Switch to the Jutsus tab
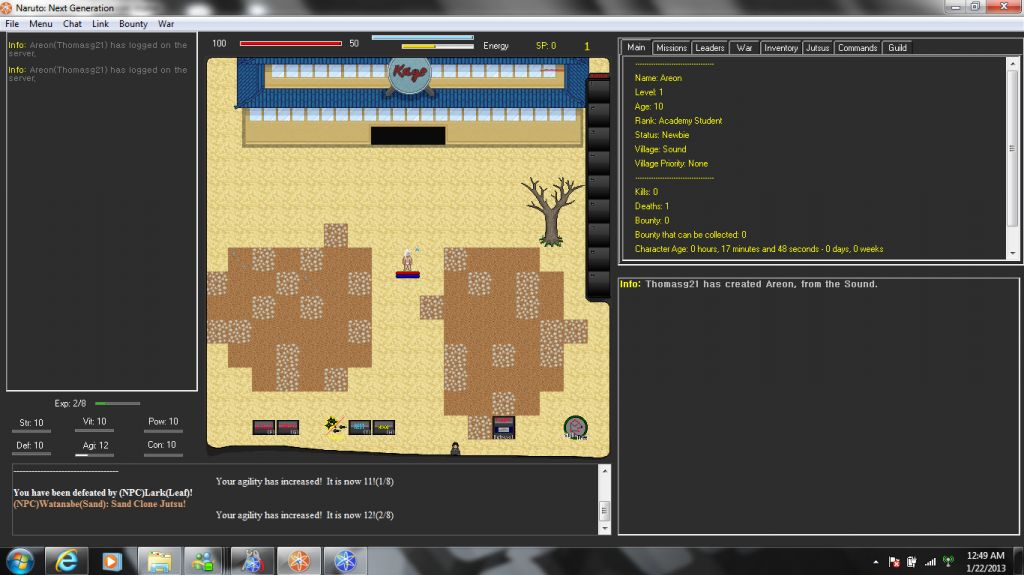1024x575 pixels. click(x=817, y=48)
